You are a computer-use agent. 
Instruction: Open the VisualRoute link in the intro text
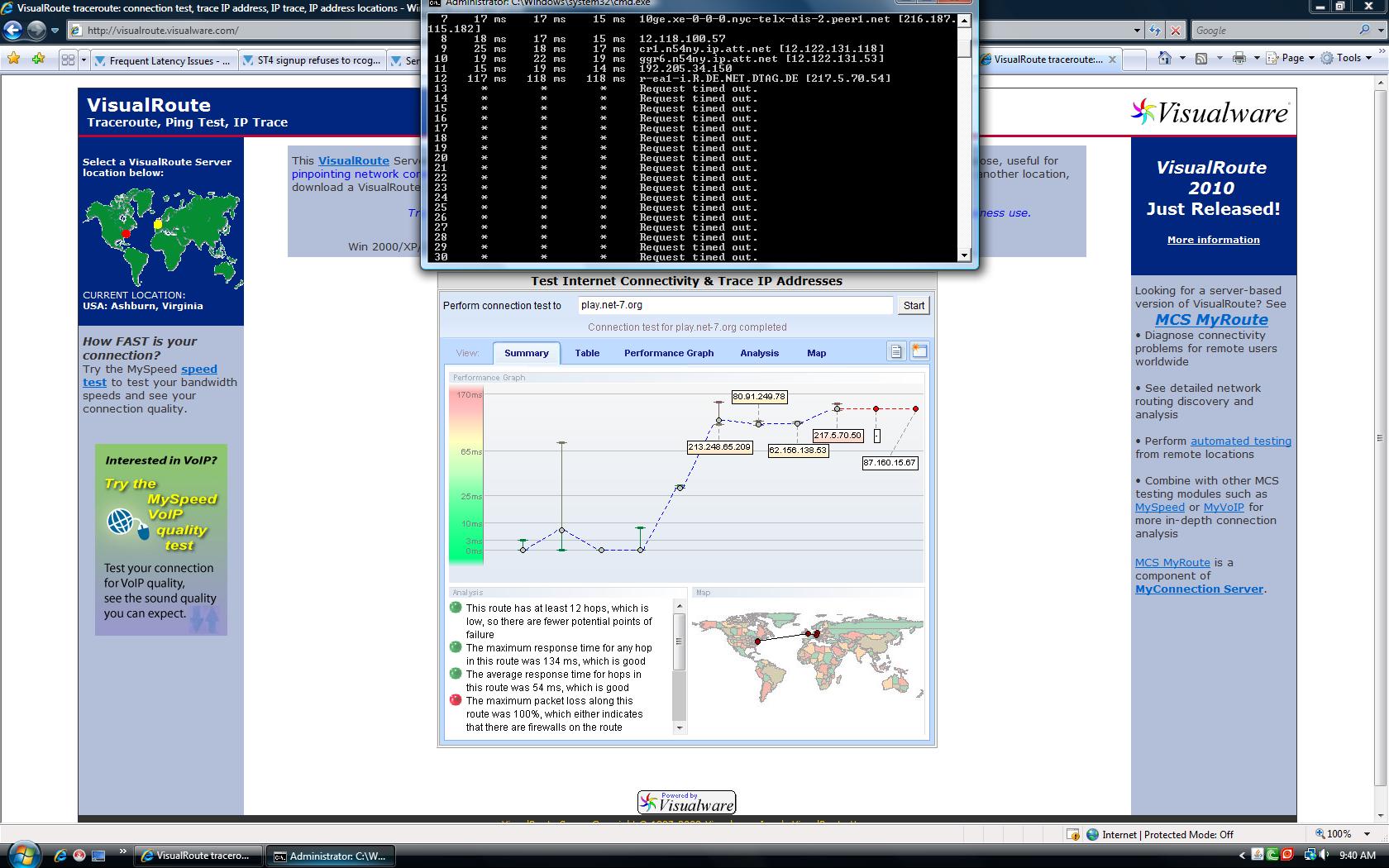point(354,160)
